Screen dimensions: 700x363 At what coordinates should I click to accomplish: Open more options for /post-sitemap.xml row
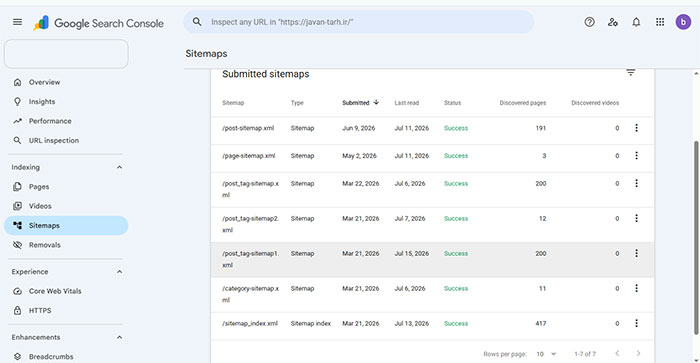(636, 128)
